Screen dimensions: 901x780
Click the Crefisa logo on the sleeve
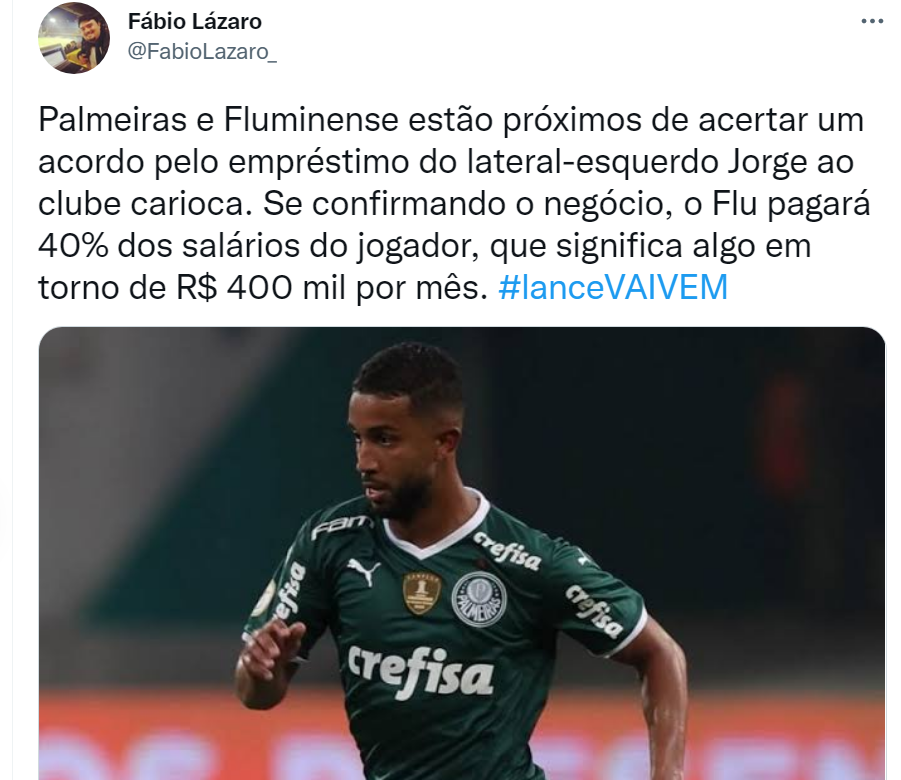tap(594, 611)
